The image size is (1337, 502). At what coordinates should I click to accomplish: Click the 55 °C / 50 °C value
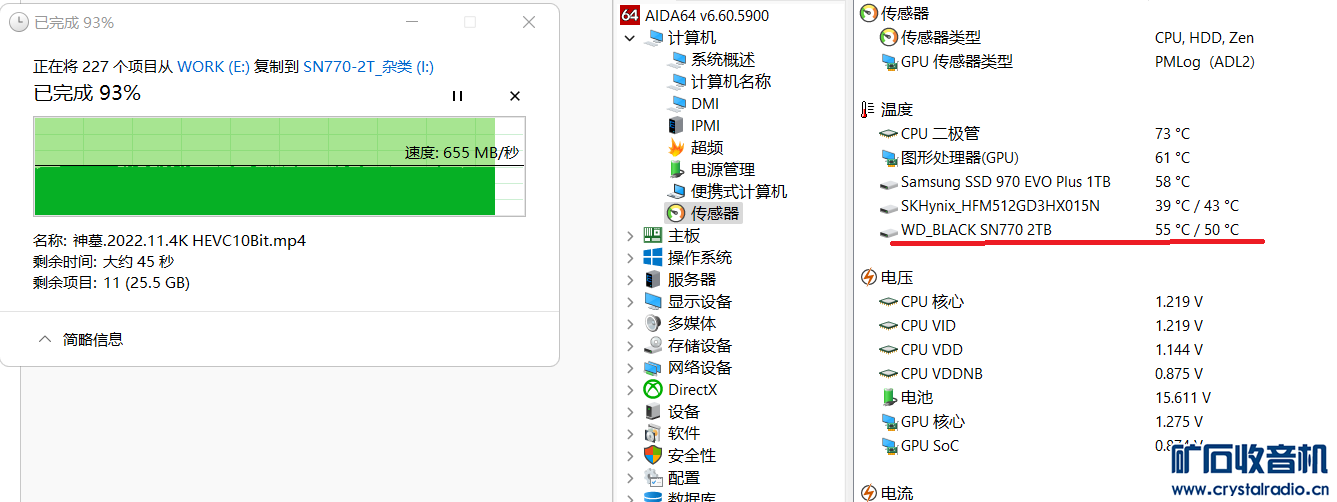point(1197,230)
